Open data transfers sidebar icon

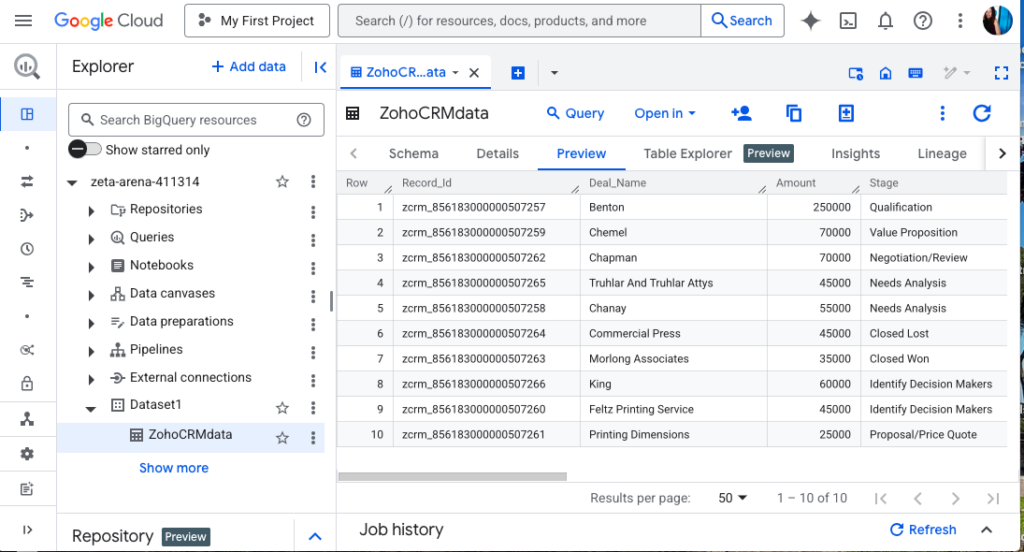[27, 182]
